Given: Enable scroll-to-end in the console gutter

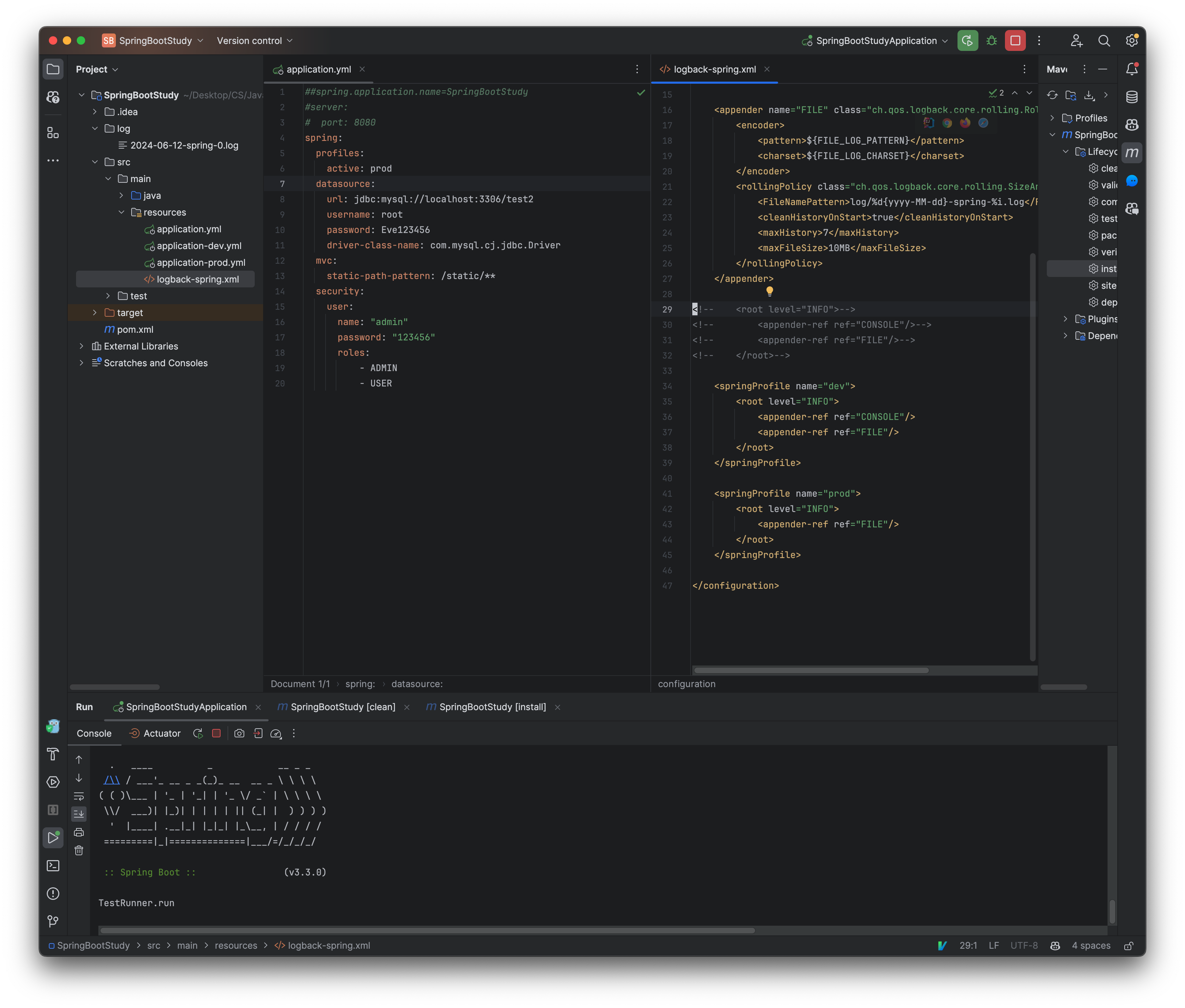Looking at the screenshot, I should coord(79,814).
